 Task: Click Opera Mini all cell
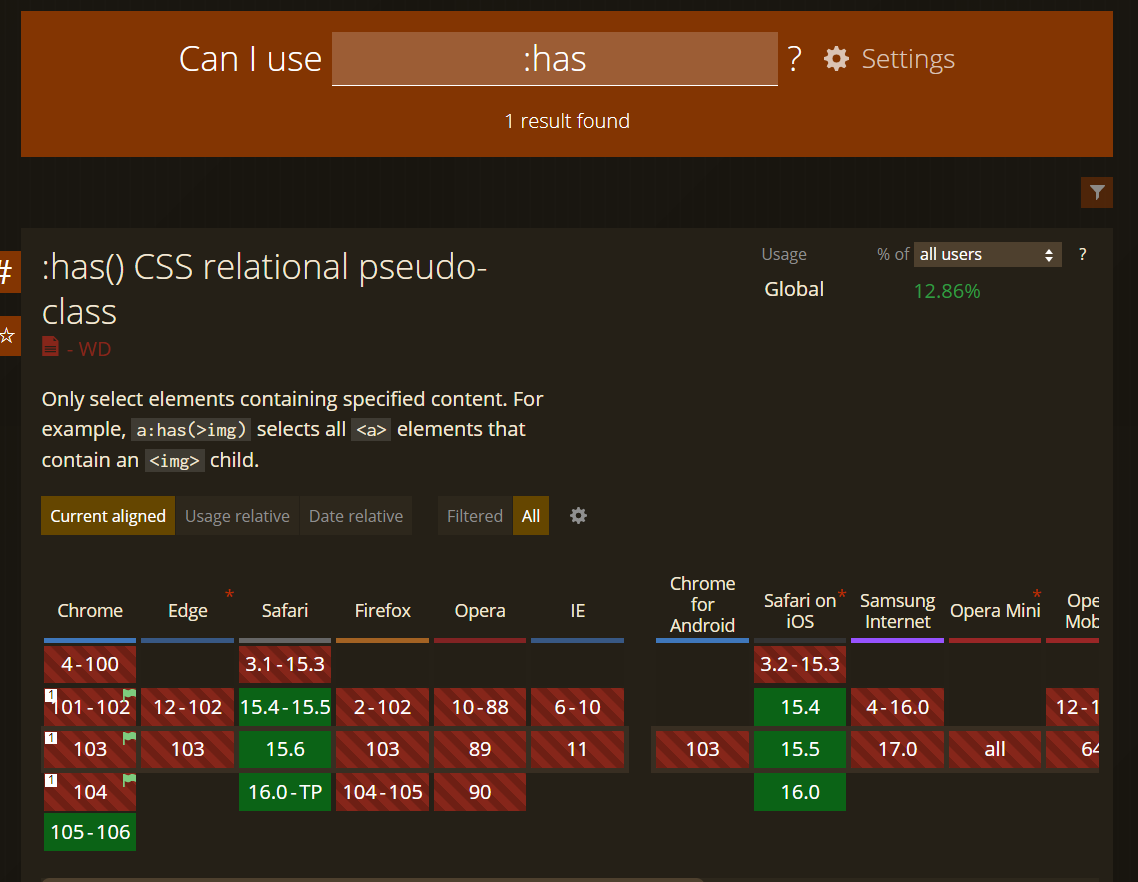pos(995,749)
